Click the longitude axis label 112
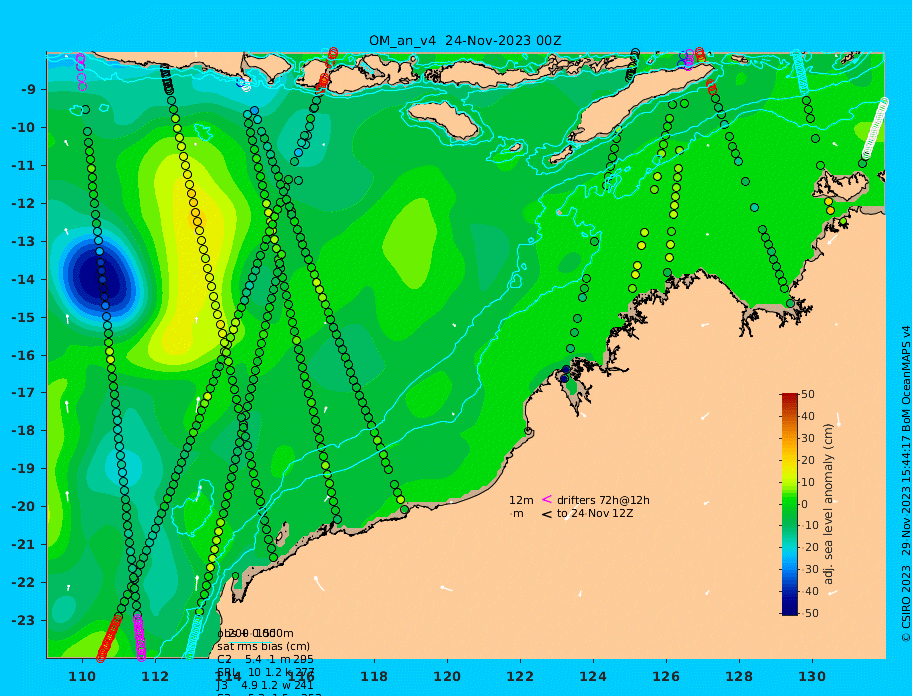The width and height of the screenshot is (912, 696). coord(155,677)
